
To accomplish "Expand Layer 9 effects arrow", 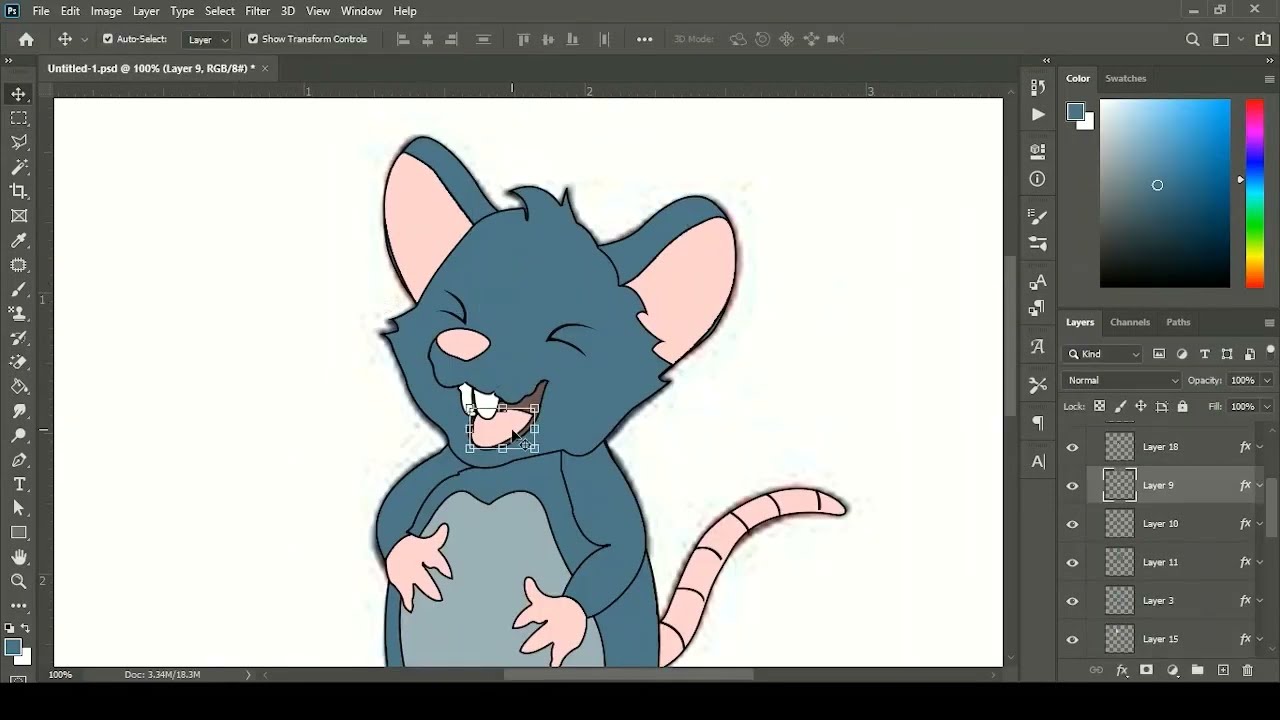I will (x=1260, y=485).
